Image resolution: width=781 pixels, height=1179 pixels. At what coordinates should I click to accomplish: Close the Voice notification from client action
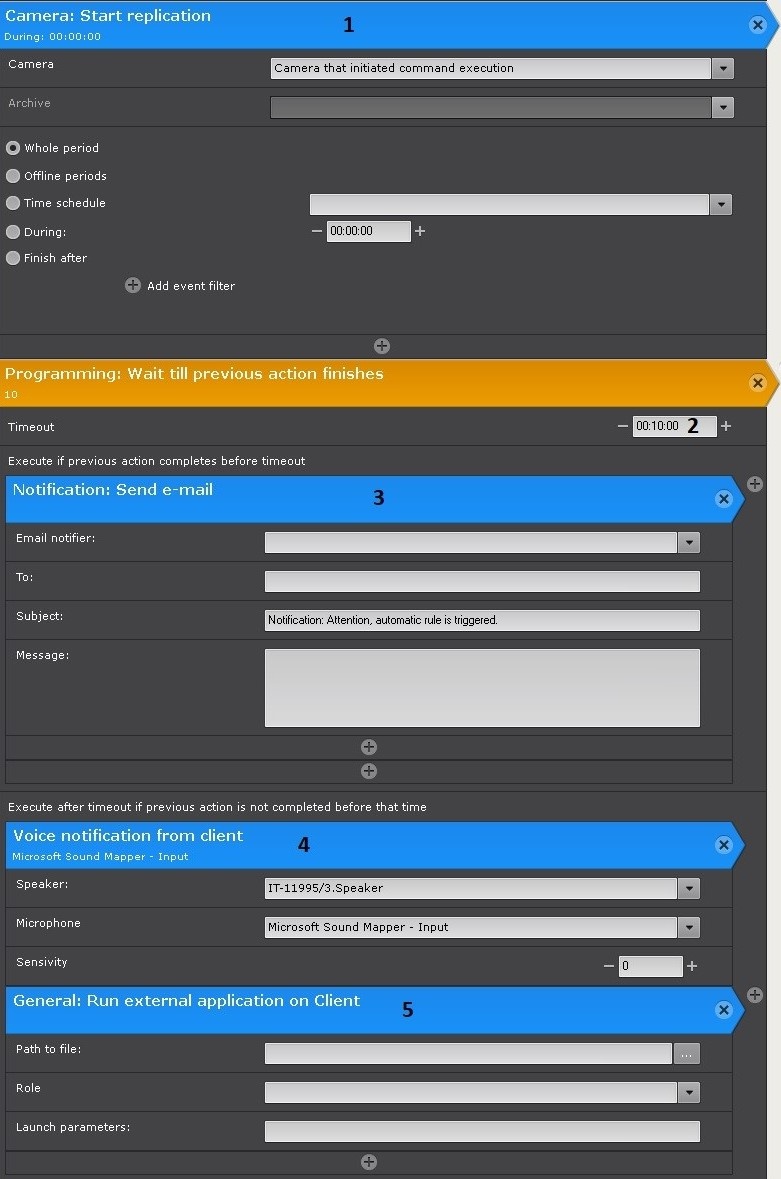click(x=724, y=845)
